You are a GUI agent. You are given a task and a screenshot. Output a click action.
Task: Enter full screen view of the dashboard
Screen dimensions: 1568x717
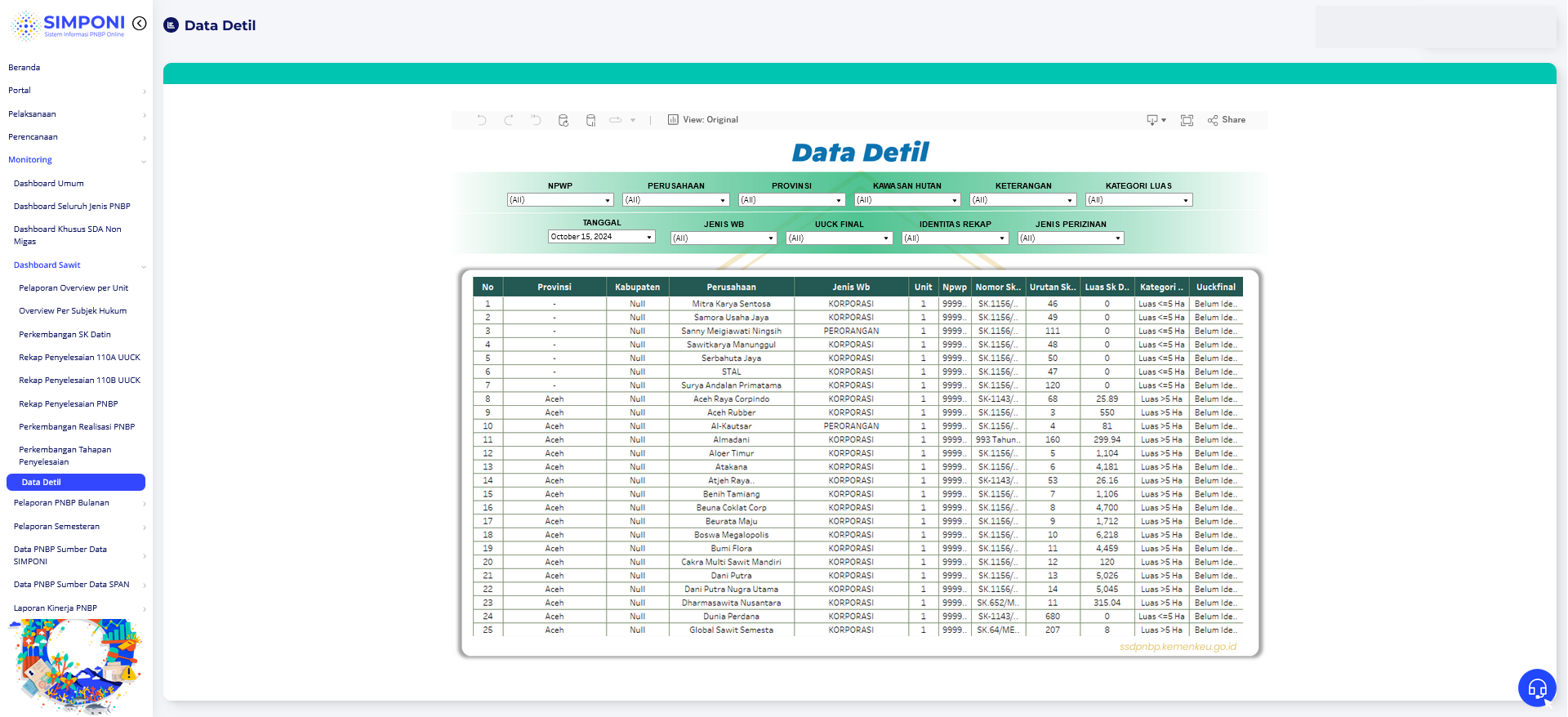tap(1187, 120)
